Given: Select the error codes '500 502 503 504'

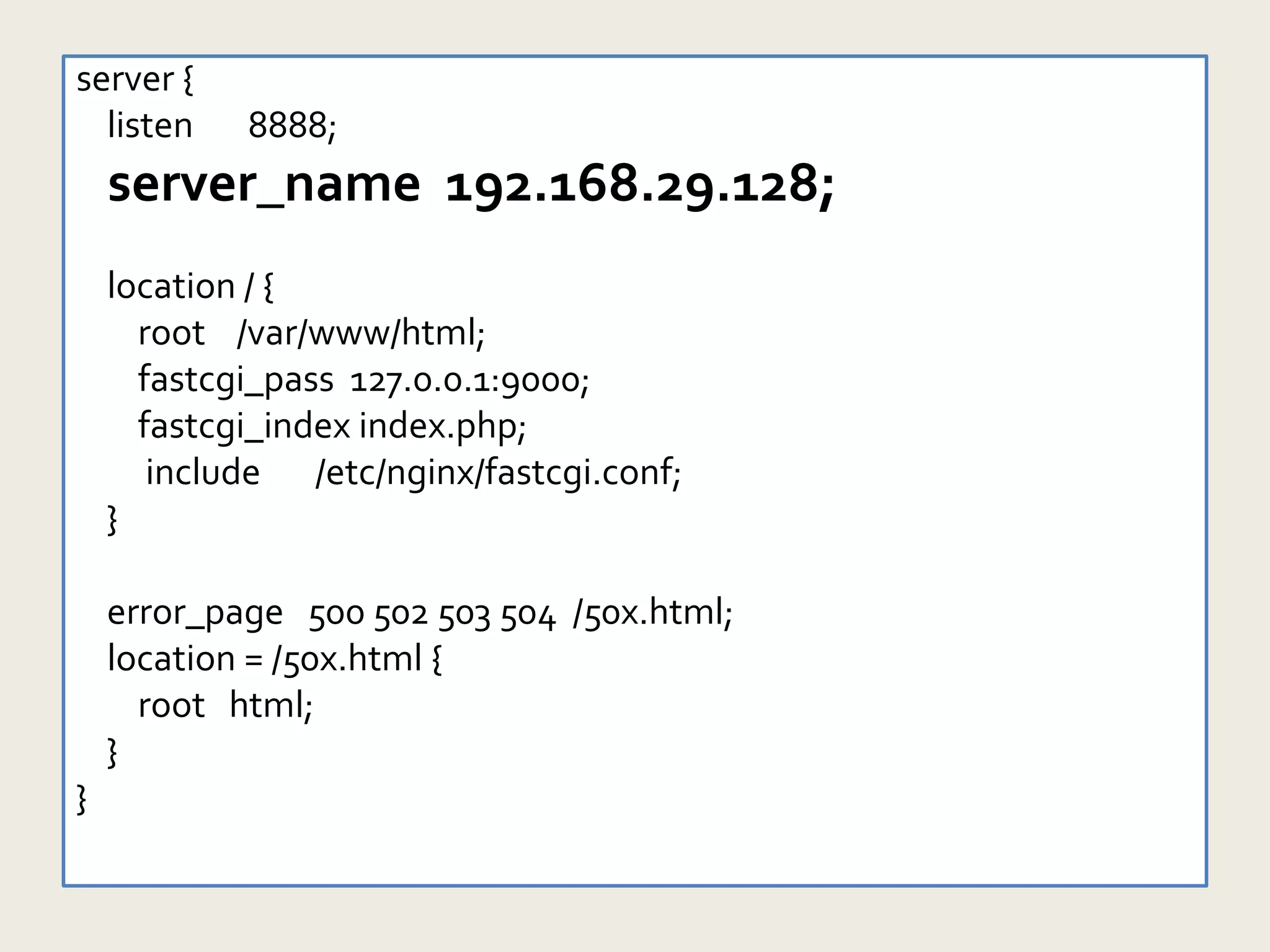Looking at the screenshot, I should point(432,615).
